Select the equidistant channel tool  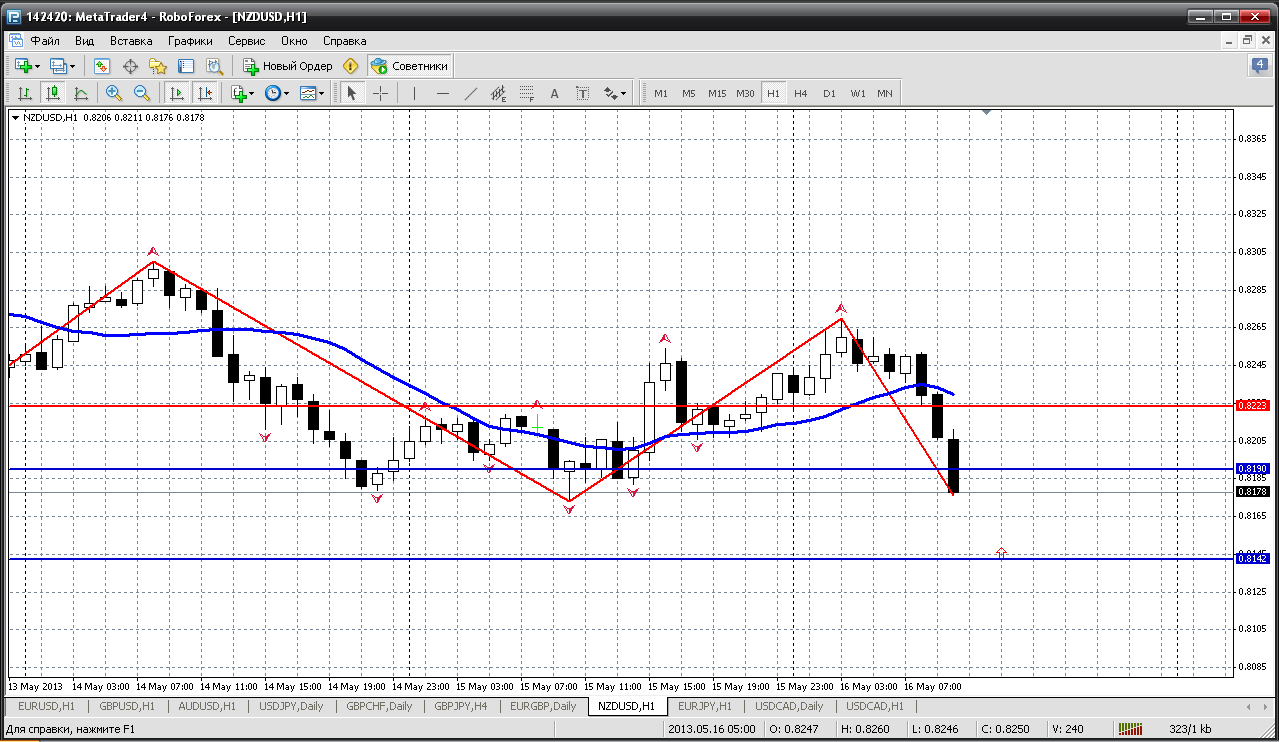[x=499, y=93]
